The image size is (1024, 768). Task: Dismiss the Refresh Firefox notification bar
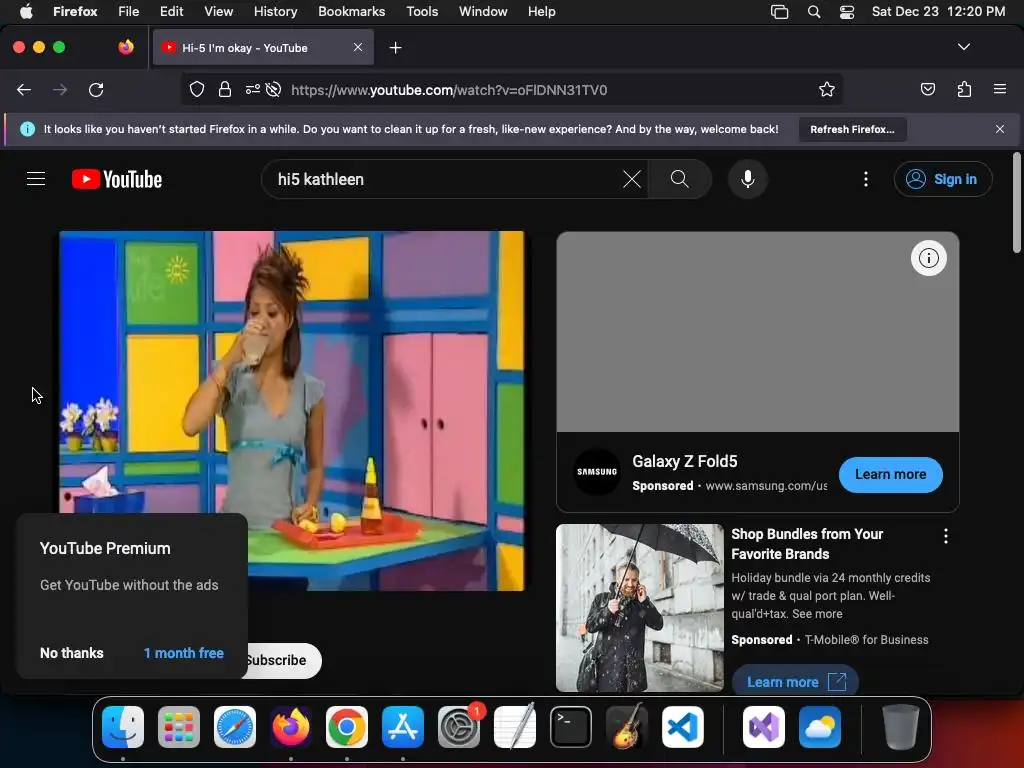click(1000, 129)
